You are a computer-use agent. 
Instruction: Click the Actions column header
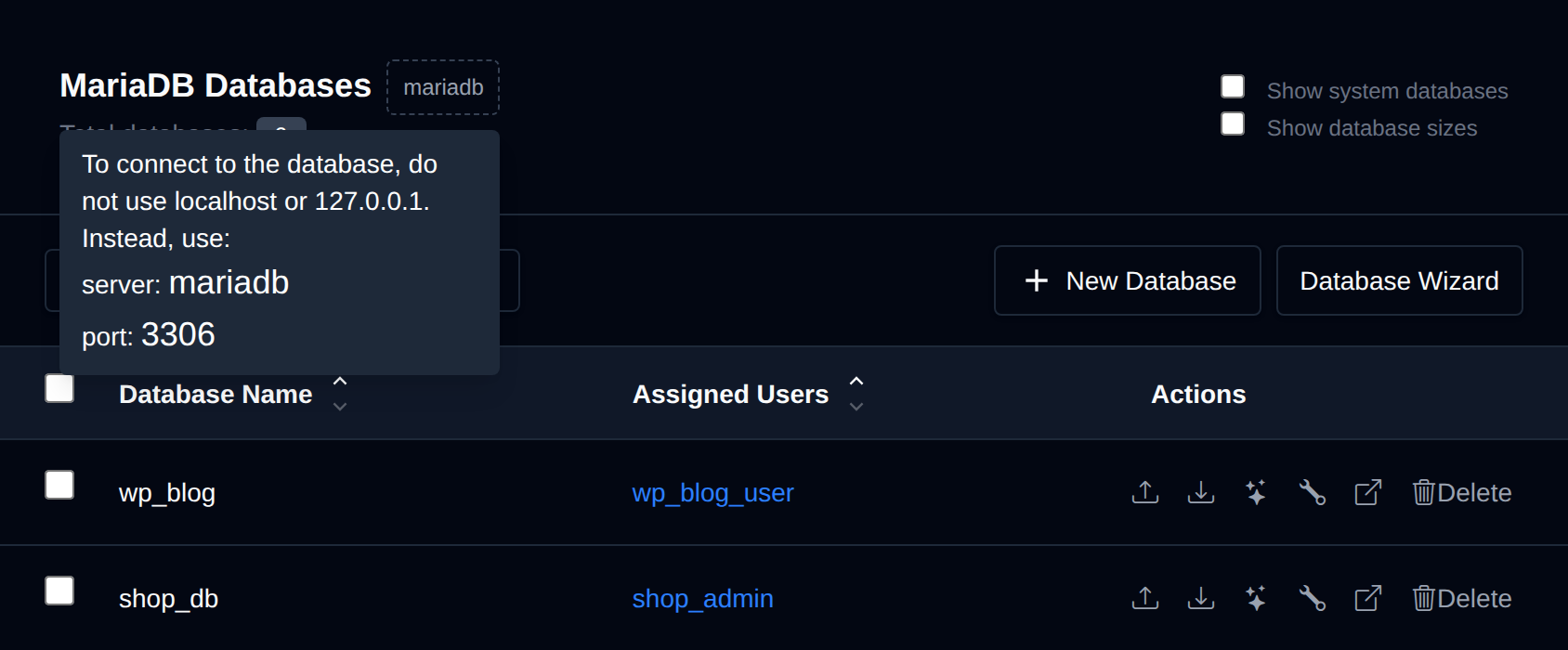coord(1198,395)
